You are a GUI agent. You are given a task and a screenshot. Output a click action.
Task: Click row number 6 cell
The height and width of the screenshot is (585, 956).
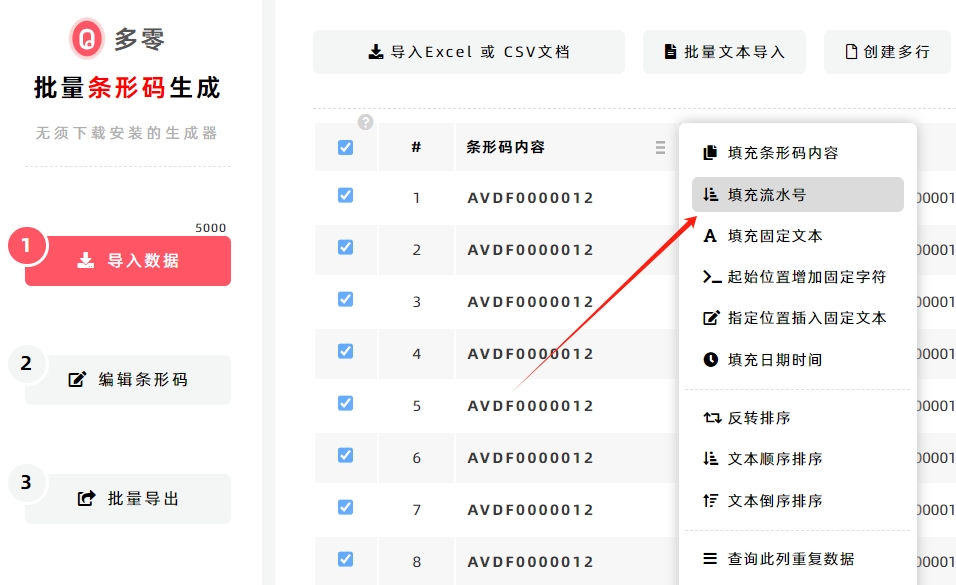[416, 458]
